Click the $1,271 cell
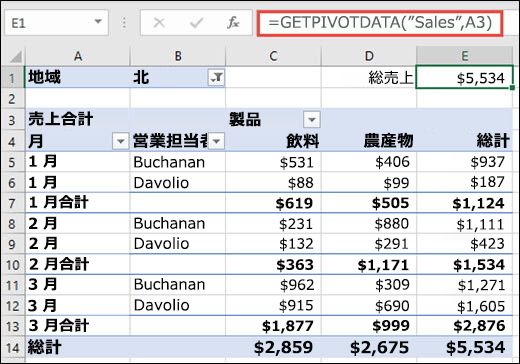The height and width of the screenshot is (364, 520). 464,285
